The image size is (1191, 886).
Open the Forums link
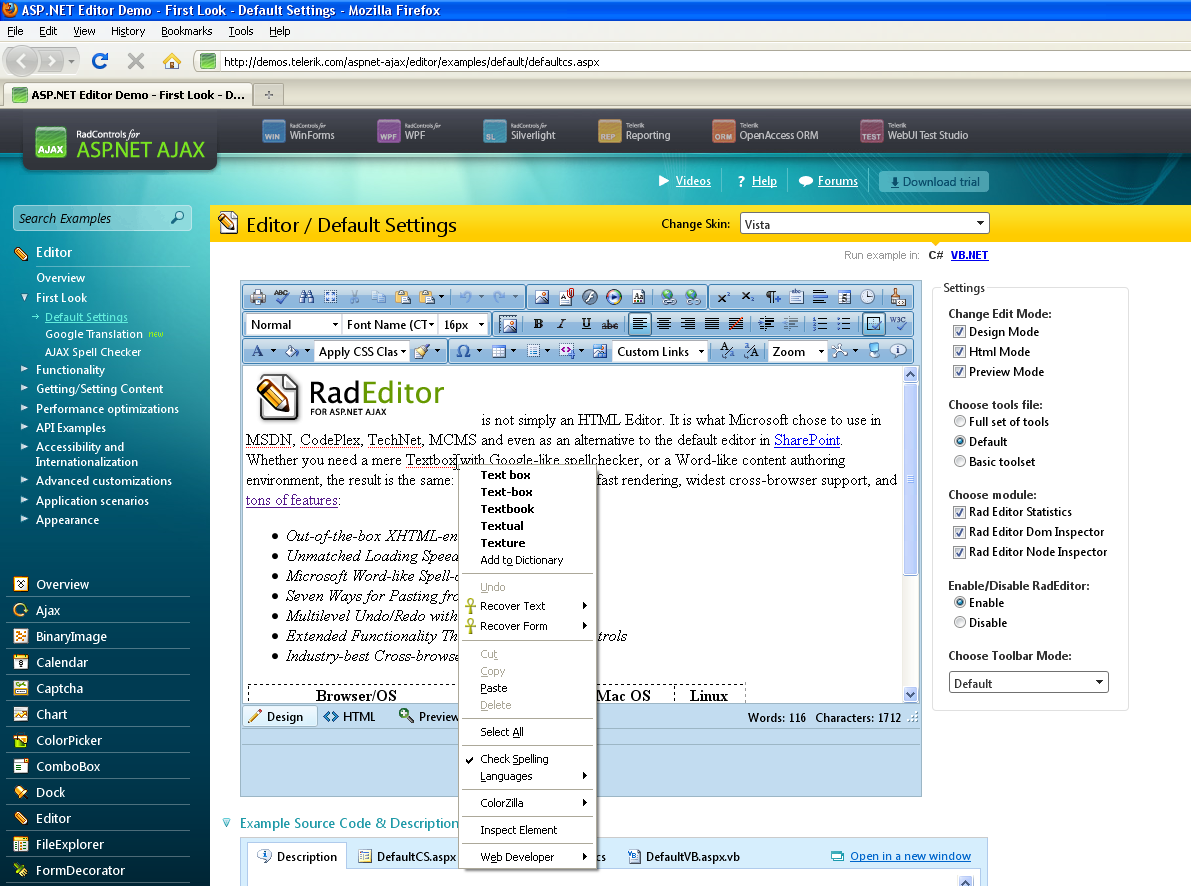[838, 181]
